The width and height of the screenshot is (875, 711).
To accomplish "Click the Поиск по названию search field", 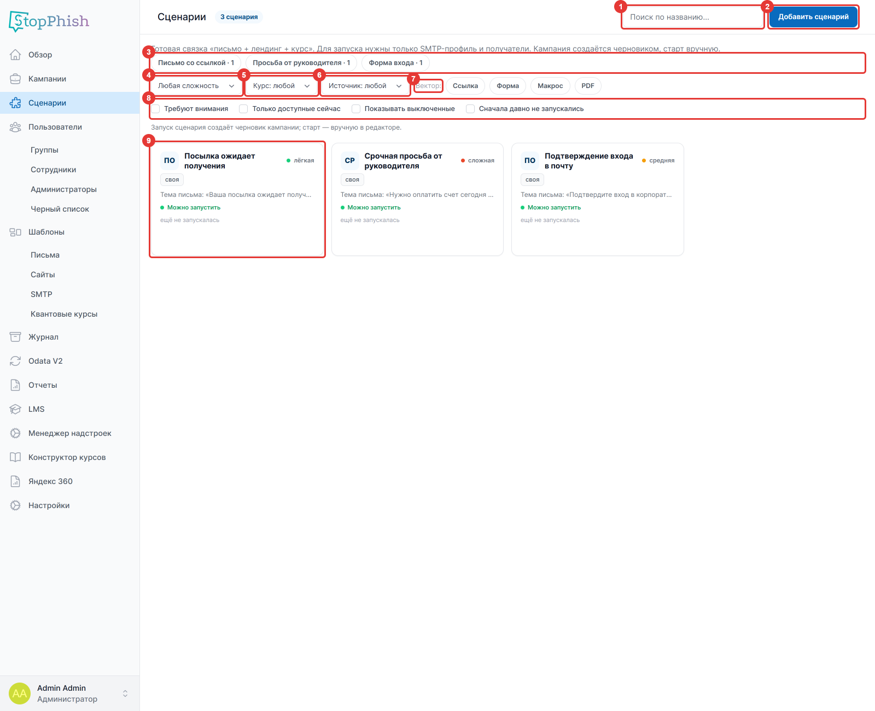I will click(693, 17).
